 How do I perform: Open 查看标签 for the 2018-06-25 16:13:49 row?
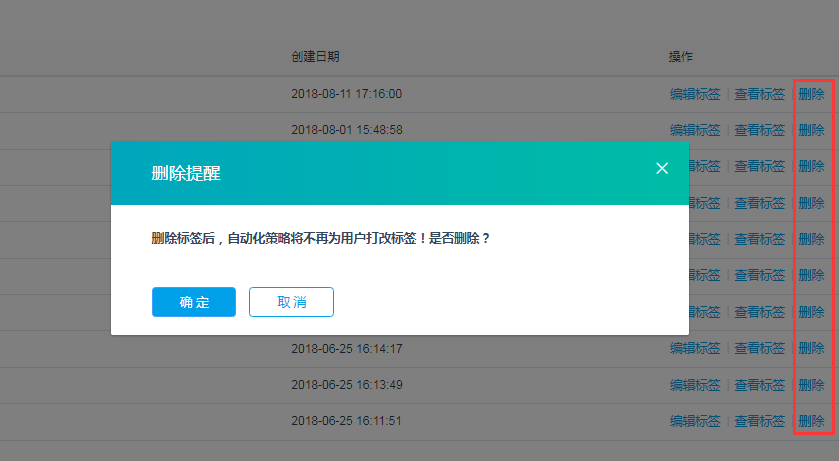(759, 385)
